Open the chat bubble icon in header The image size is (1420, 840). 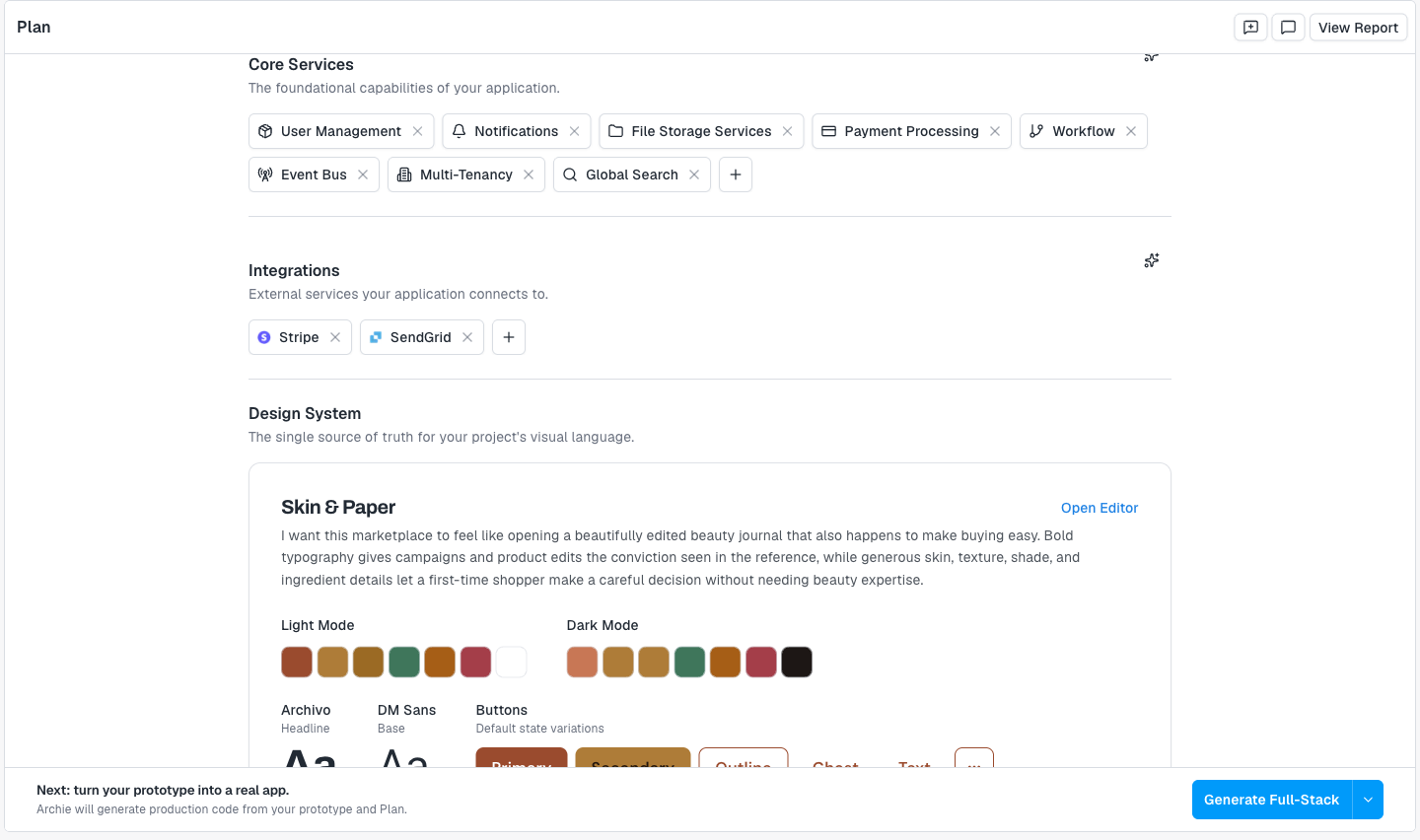click(x=1288, y=28)
